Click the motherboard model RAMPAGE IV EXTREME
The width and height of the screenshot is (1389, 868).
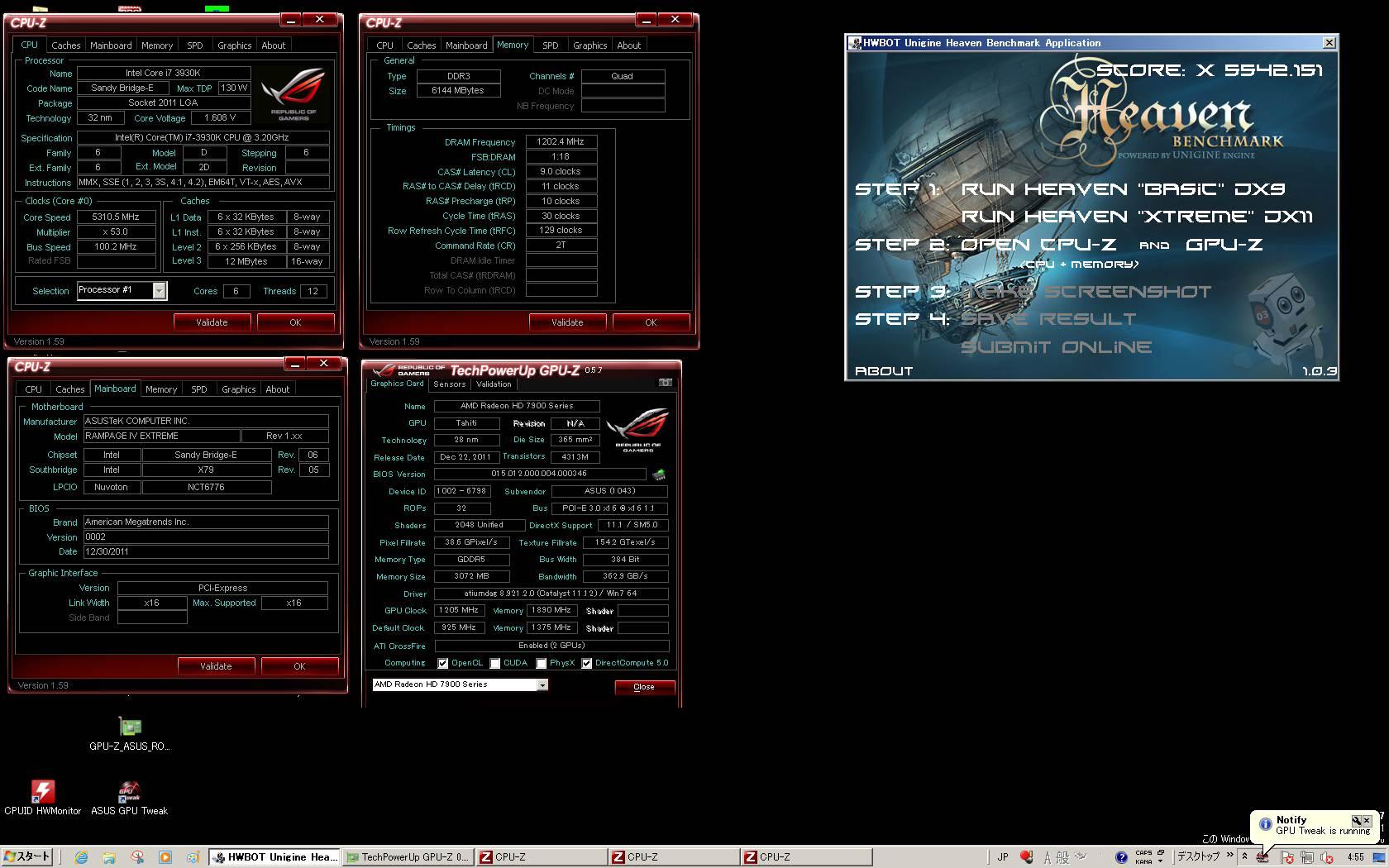pyautogui.click(x=160, y=436)
